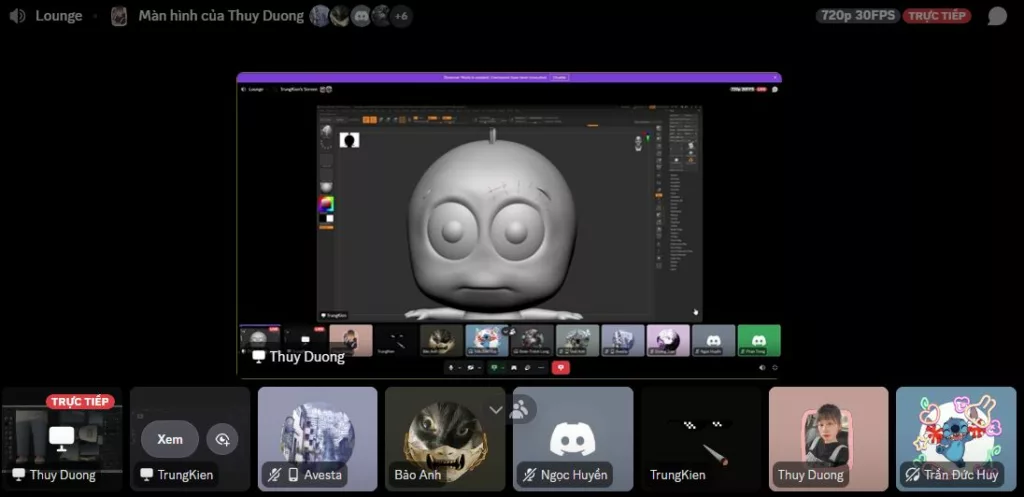Expand the +6 viewers badge in the header
1024x497 pixels.
point(400,16)
